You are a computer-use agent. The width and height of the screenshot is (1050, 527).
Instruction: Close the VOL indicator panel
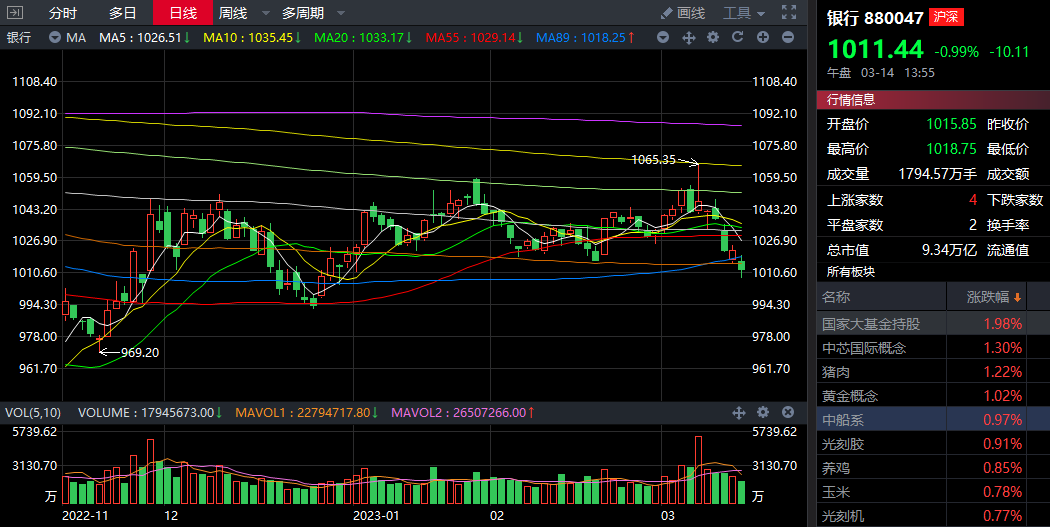[x=789, y=412]
